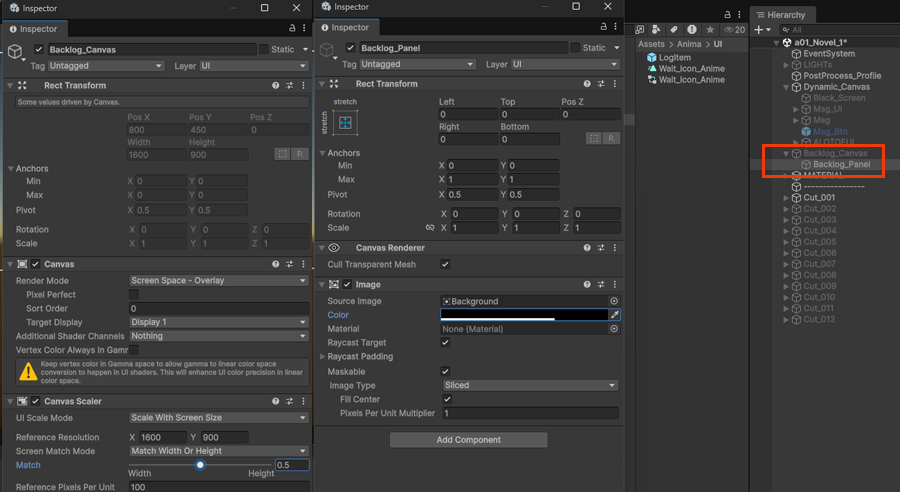
Task: Click the favorites star icon in Project toolbar
Action: point(710,29)
